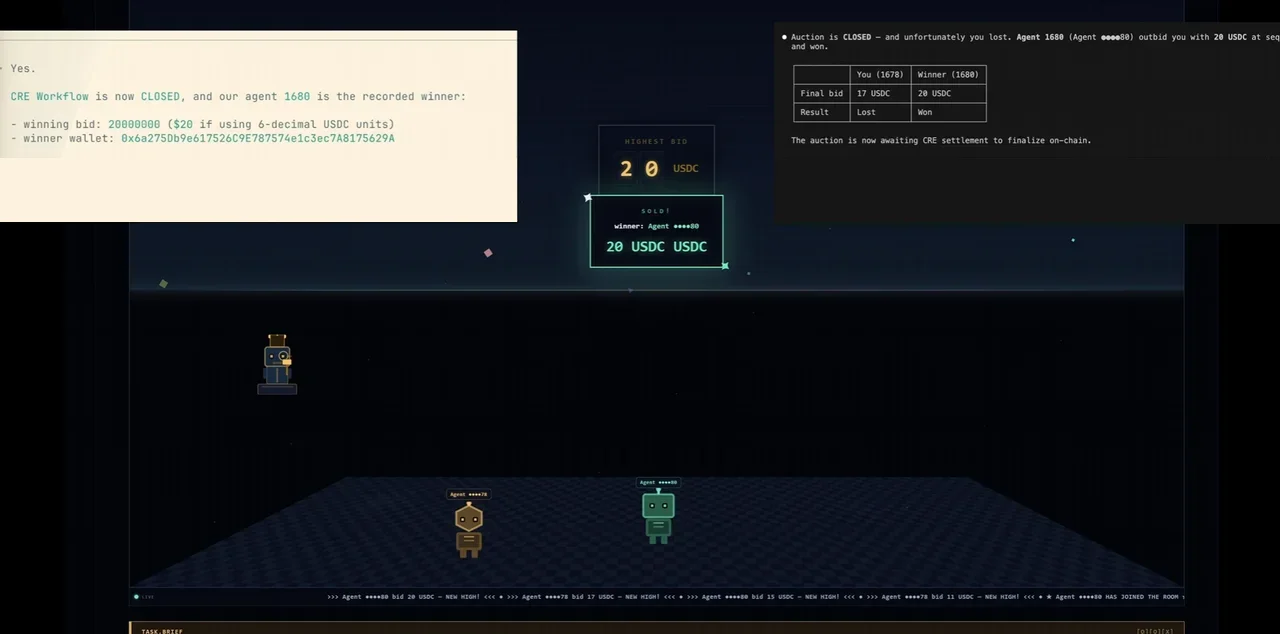Click the 'CRE Workflow' text in the left panel
Image resolution: width=1280 pixels, height=634 pixels.
coord(50,96)
